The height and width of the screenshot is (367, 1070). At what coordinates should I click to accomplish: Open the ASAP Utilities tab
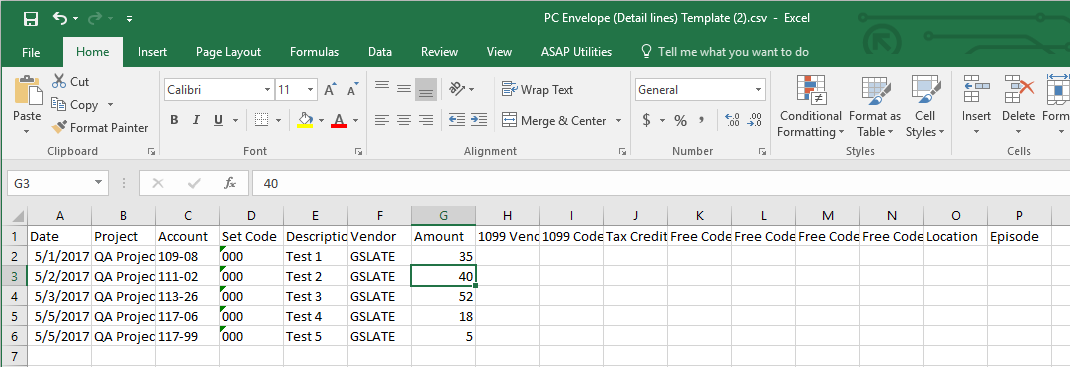click(x=577, y=52)
